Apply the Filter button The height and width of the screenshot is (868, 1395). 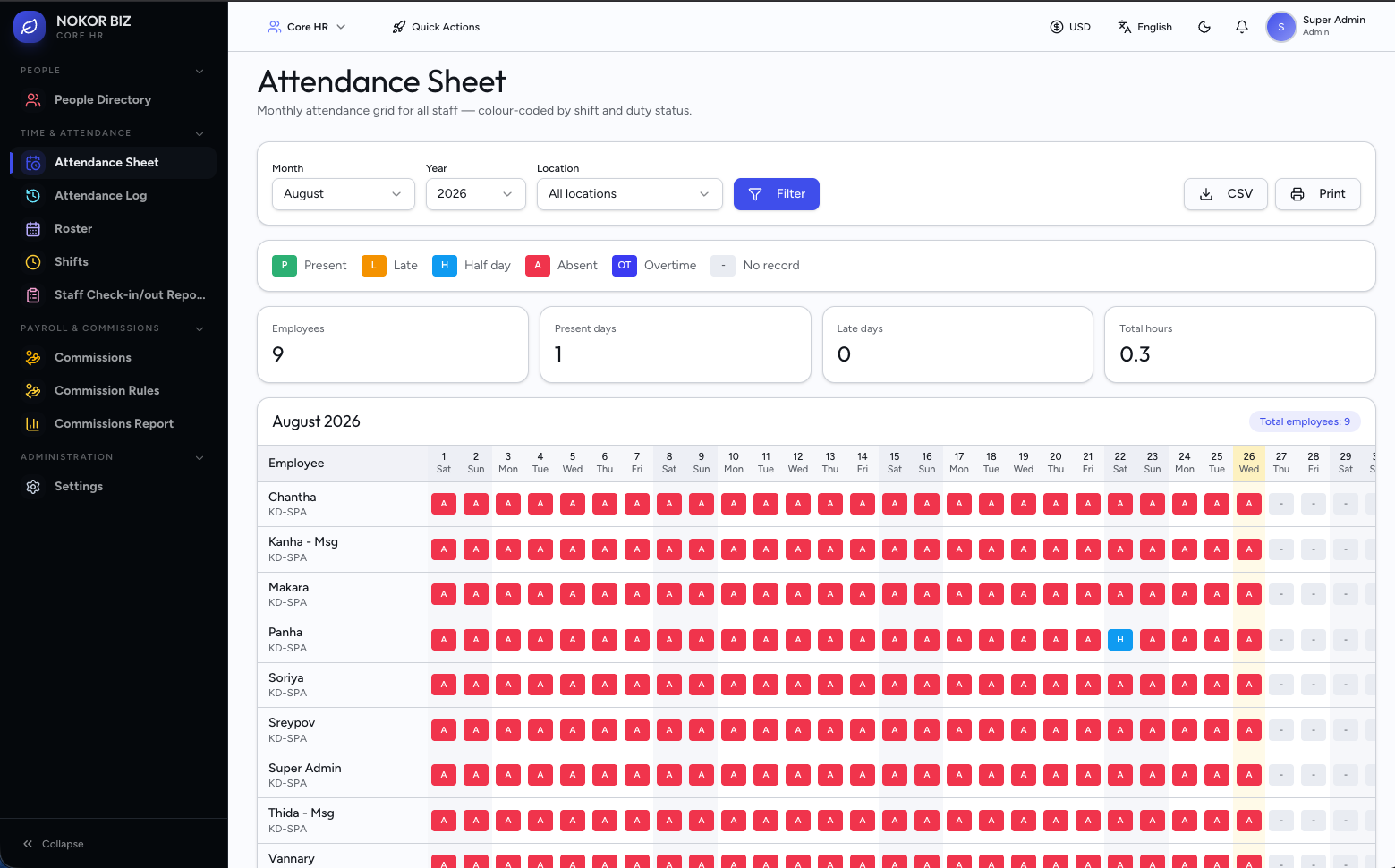pyautogui.click(x=777, y=194)
